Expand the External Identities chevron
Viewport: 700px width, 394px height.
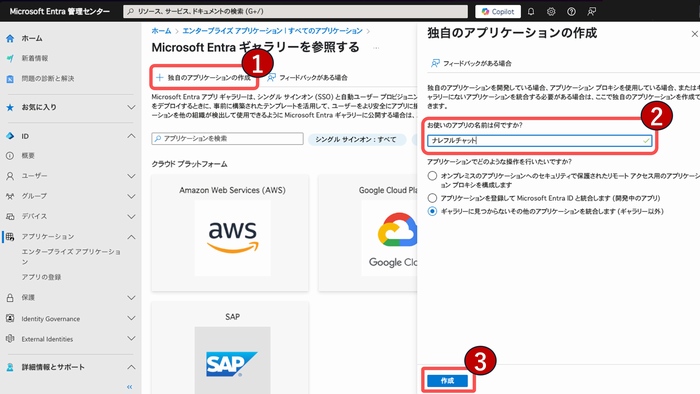(131, 338)
